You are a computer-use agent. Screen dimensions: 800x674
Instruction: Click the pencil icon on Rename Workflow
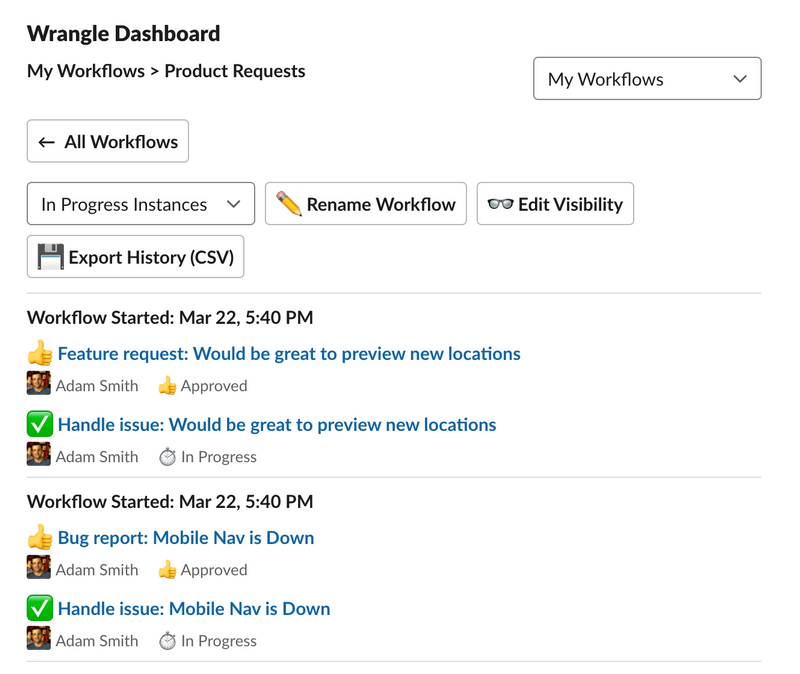[x=287, y=203]
